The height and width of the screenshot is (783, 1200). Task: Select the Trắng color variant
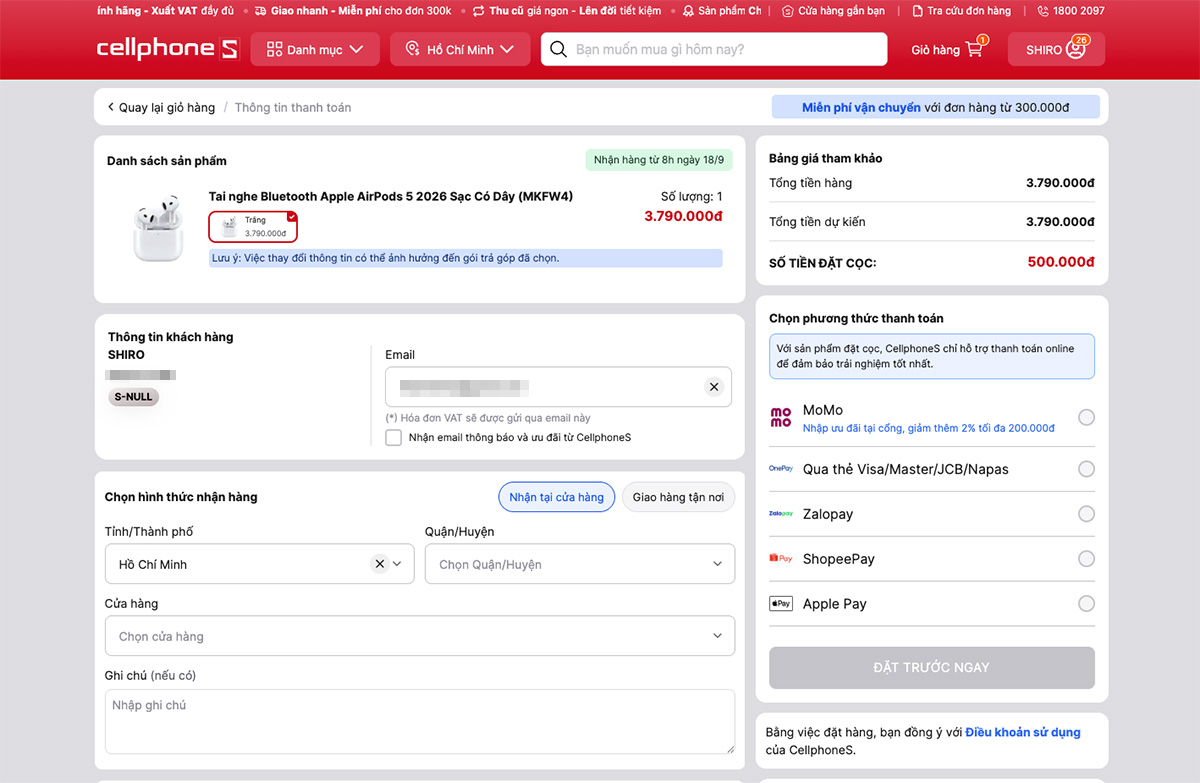pyautogui.click(x=253, y=227)
